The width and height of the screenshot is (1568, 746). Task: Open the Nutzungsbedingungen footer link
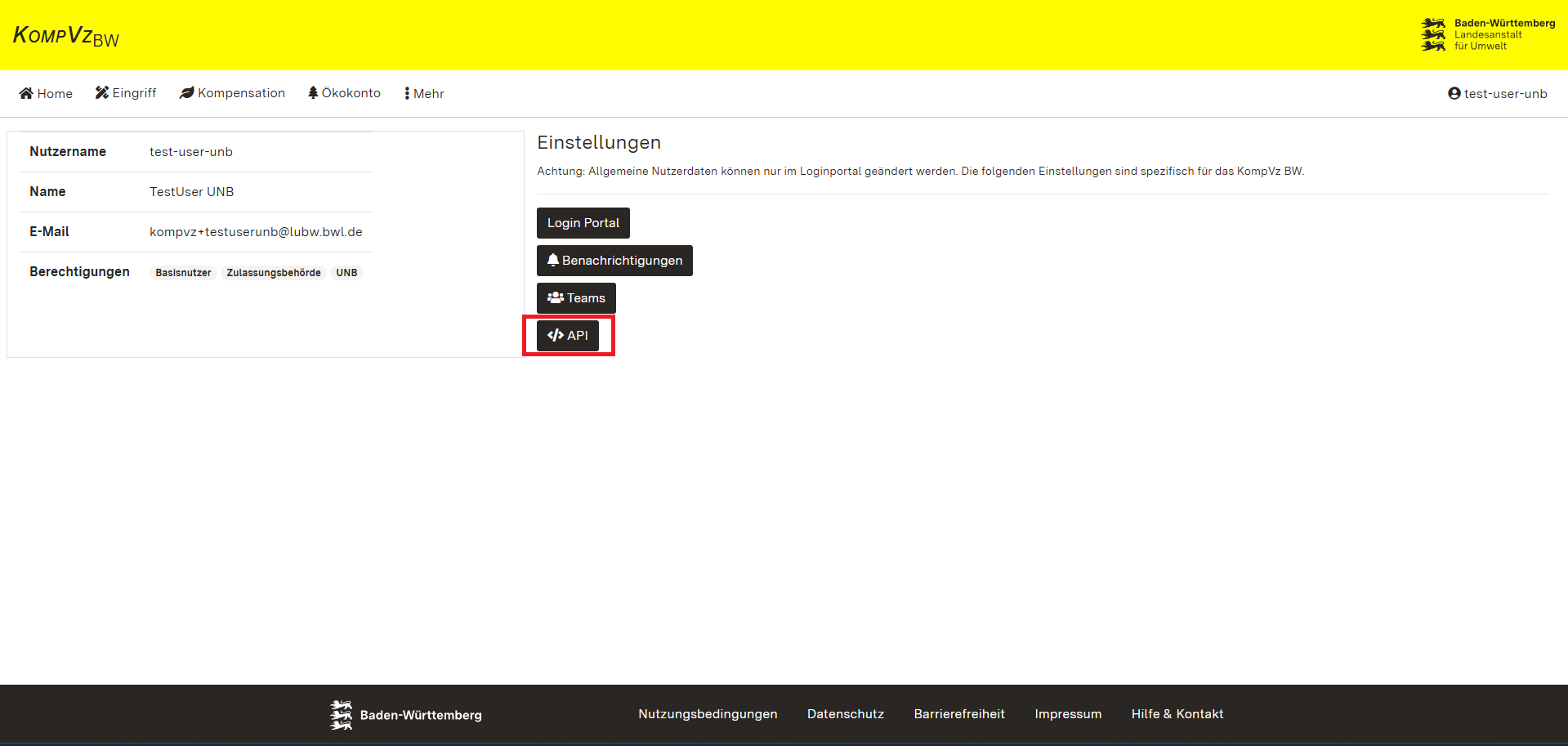pos(708,714)
